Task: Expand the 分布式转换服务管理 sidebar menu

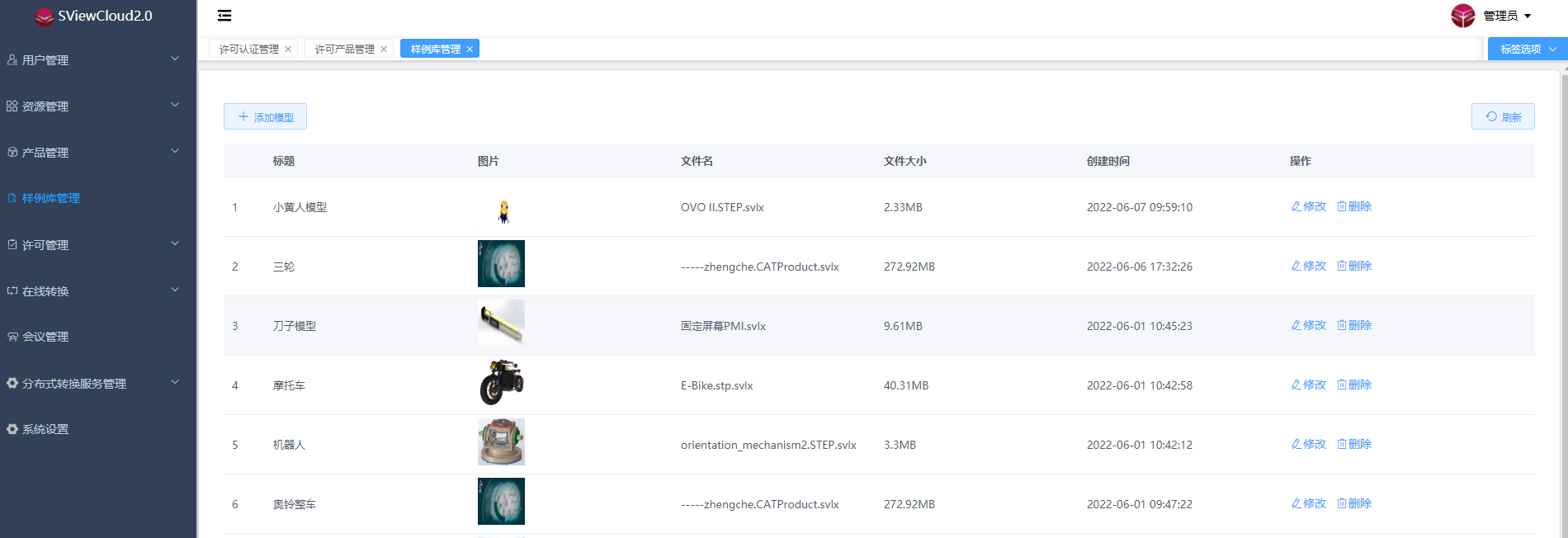Action: pos(98,383)
